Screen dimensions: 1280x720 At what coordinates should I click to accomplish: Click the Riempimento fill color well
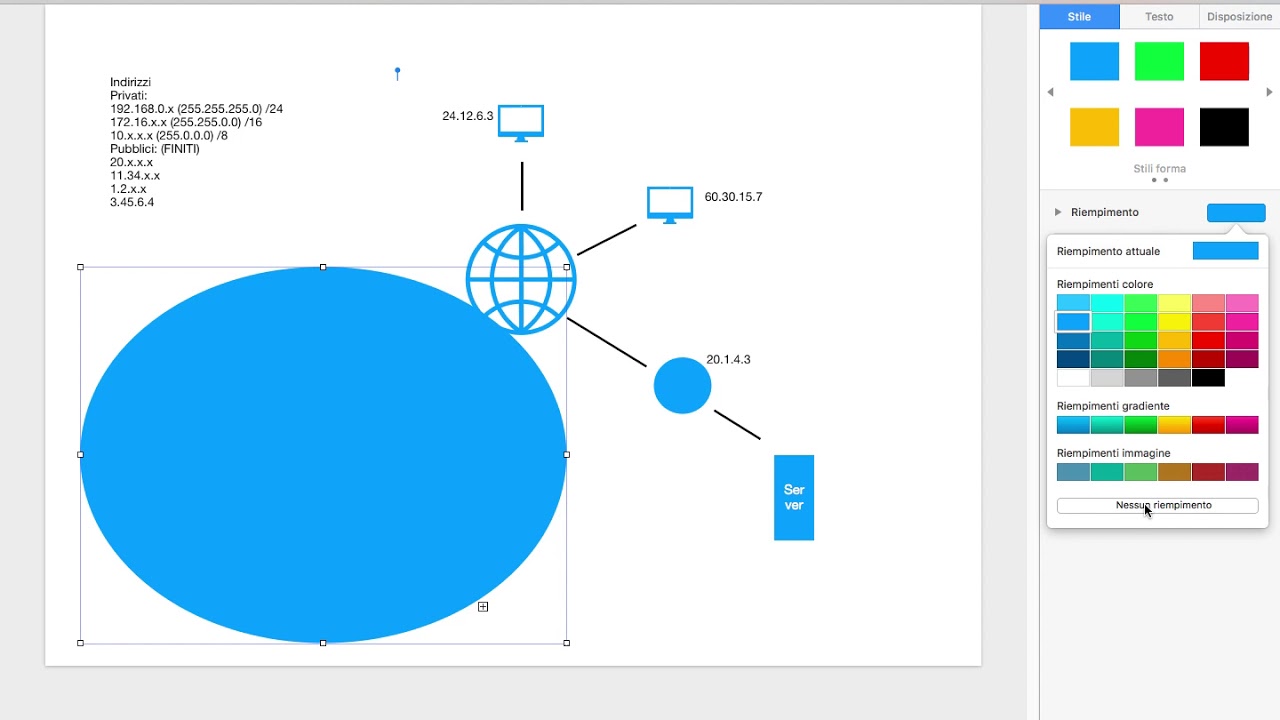point(1236,212)
